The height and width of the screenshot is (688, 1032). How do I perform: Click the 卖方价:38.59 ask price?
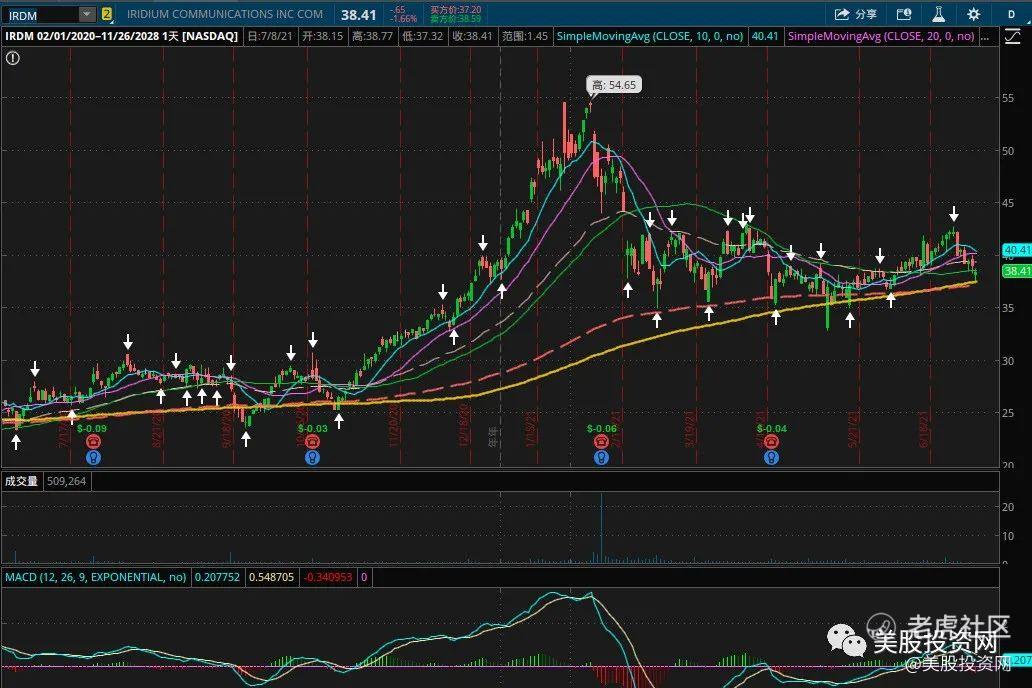[455, 19]
